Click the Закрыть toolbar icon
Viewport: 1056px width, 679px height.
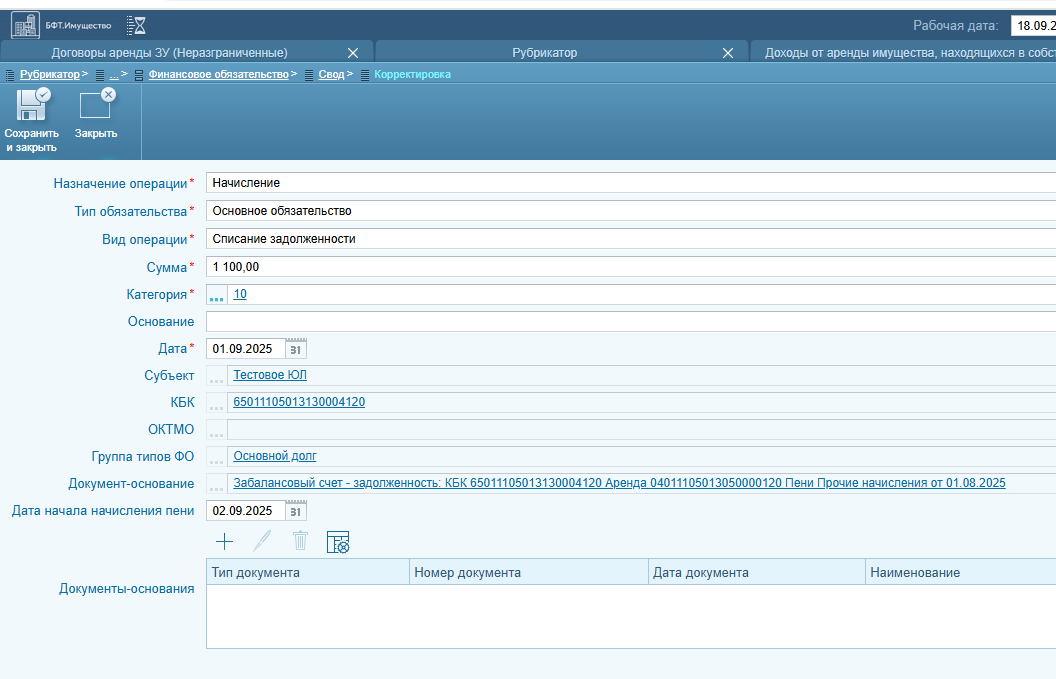coord(97,104)
